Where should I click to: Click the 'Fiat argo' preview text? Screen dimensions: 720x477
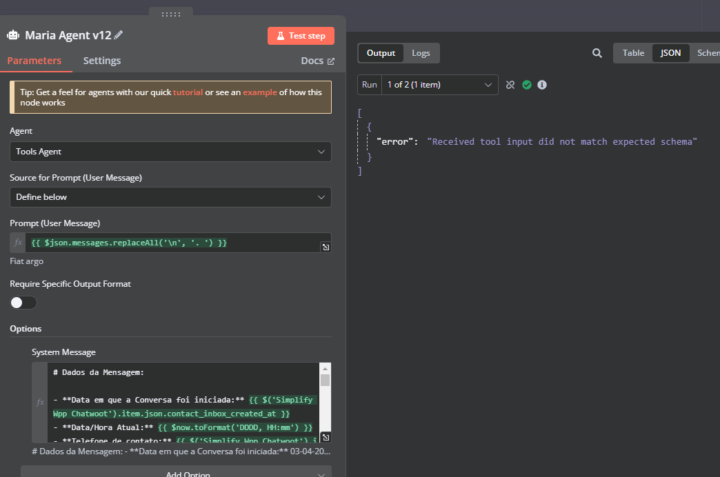click(x=27, y=261)
